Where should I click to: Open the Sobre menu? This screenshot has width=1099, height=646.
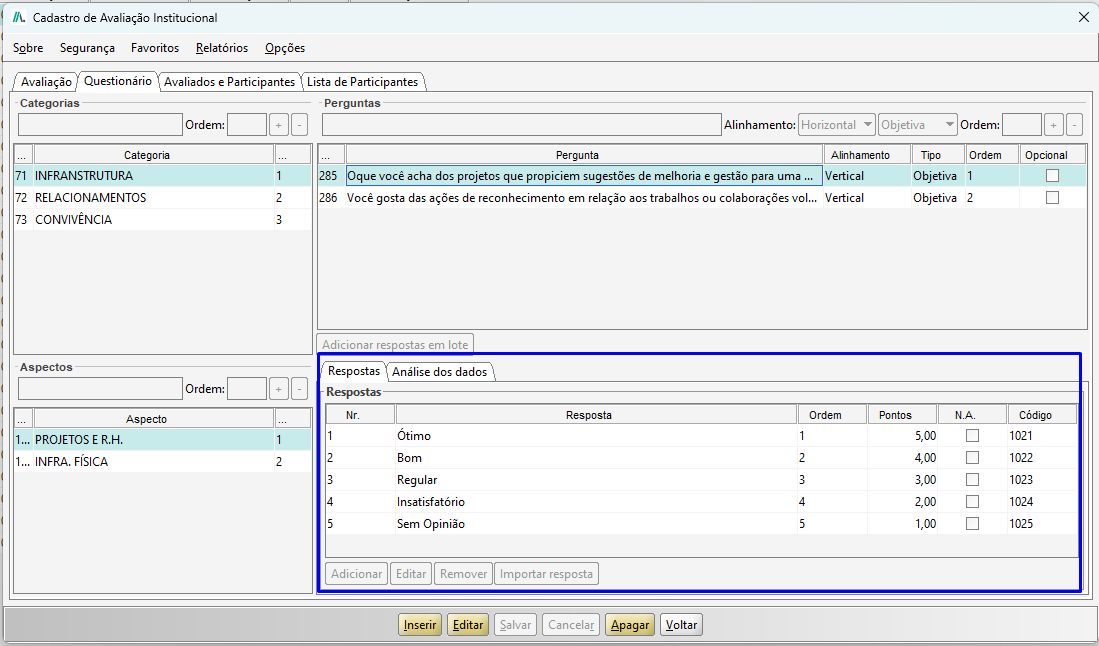pos(28,48)
